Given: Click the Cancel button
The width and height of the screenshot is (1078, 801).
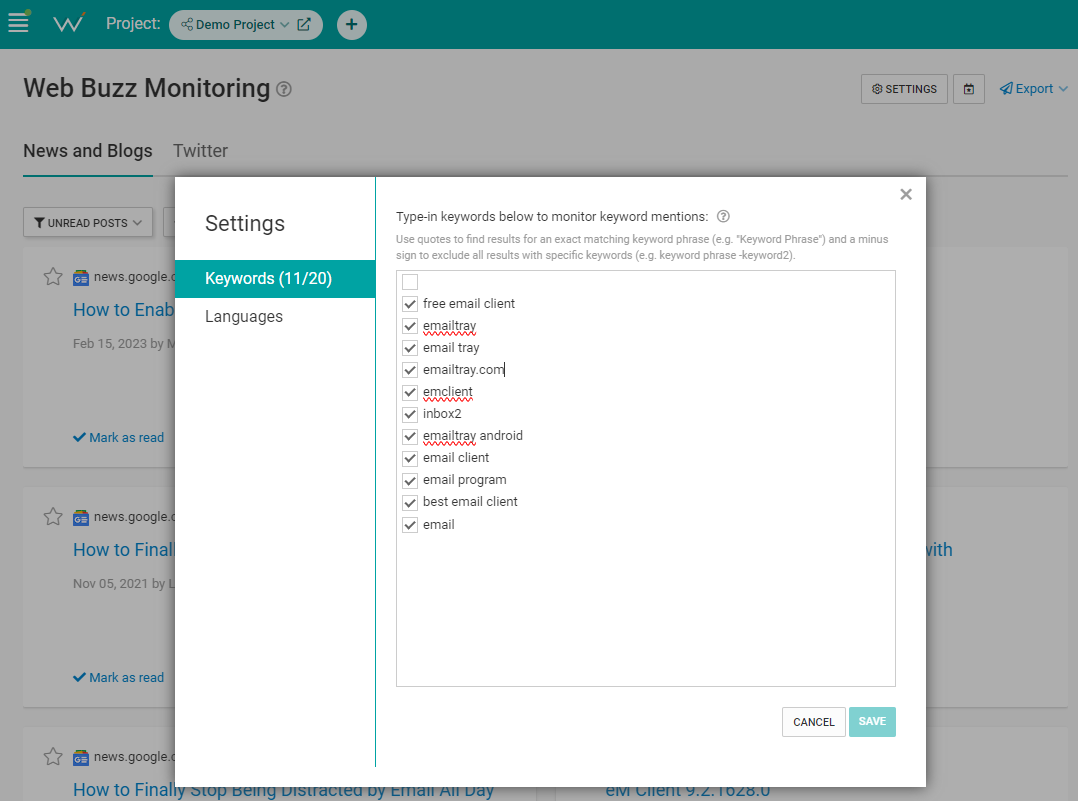Looking at the screenshot, I should [813, 722].
